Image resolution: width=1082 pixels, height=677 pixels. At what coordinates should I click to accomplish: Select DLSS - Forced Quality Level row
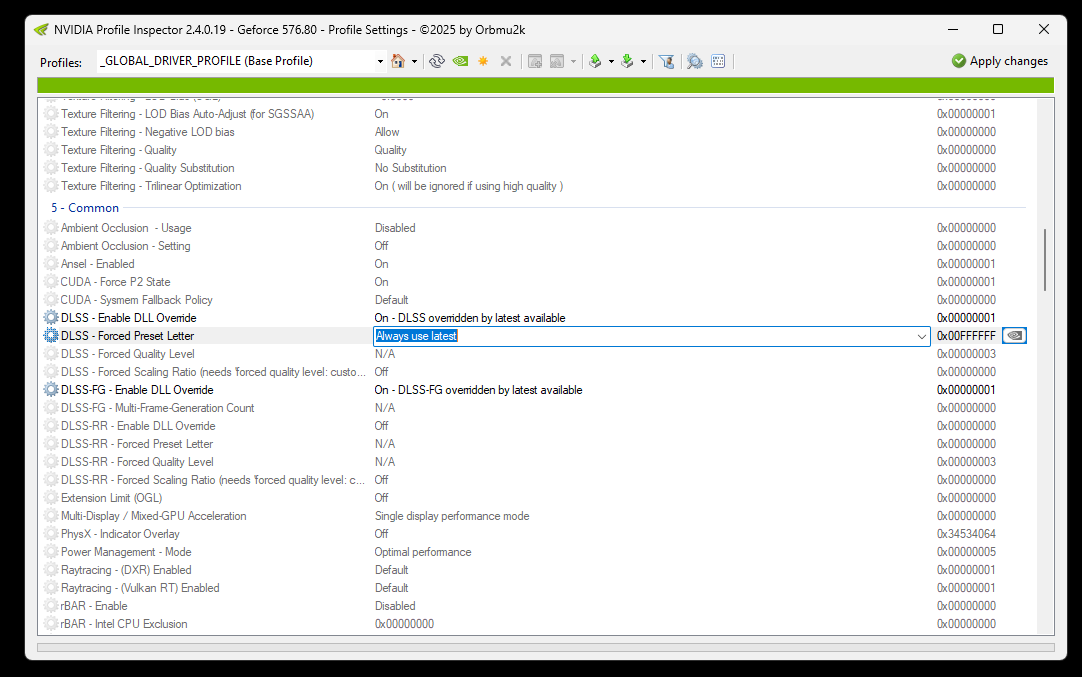535,354
